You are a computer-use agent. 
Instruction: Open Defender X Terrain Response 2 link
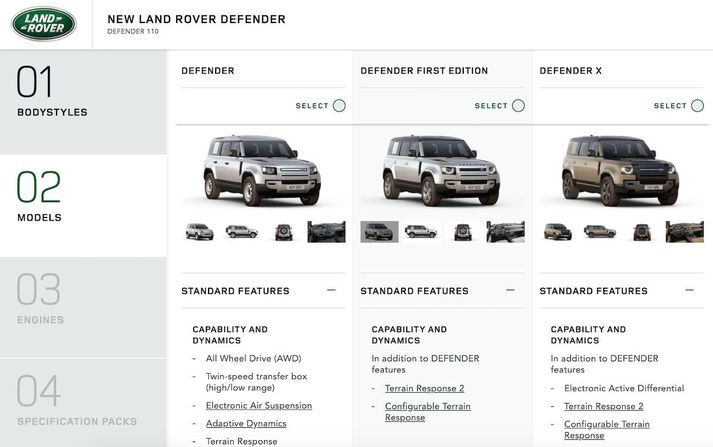click(603, 406)
